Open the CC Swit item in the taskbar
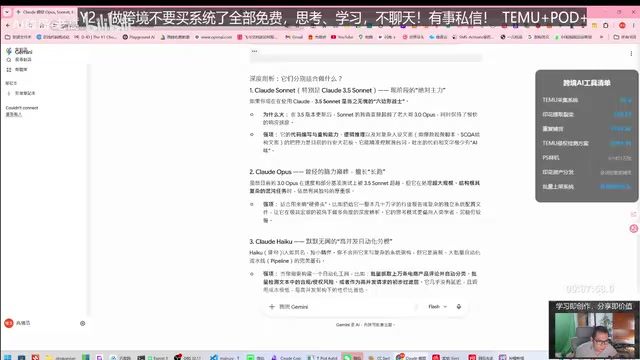Viewport: 640px width, 360px height. point(379,358)
